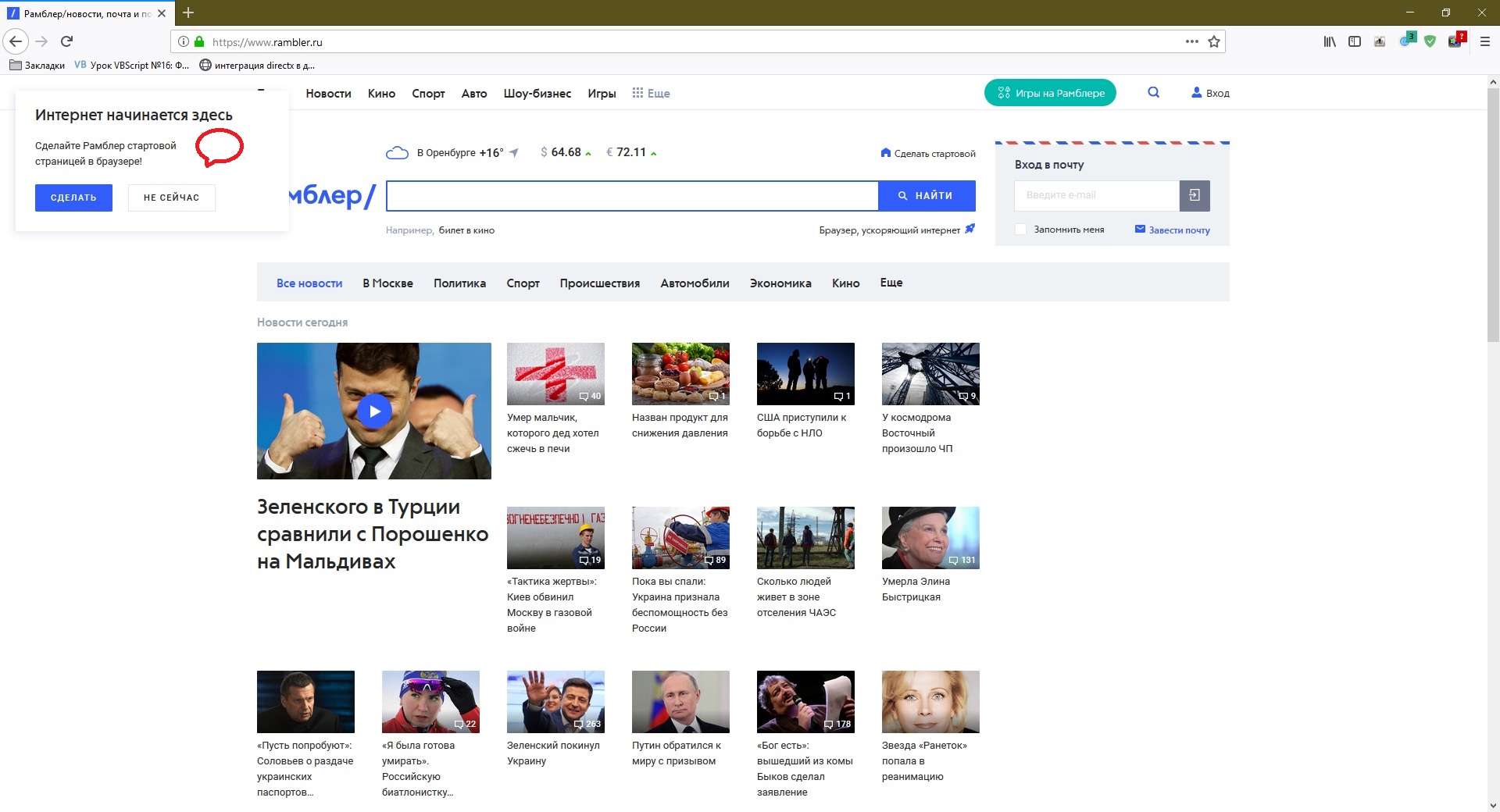1500x812 pixels.
Task: Show sidebars with the sidebar icon
Action: point(1355,41)
